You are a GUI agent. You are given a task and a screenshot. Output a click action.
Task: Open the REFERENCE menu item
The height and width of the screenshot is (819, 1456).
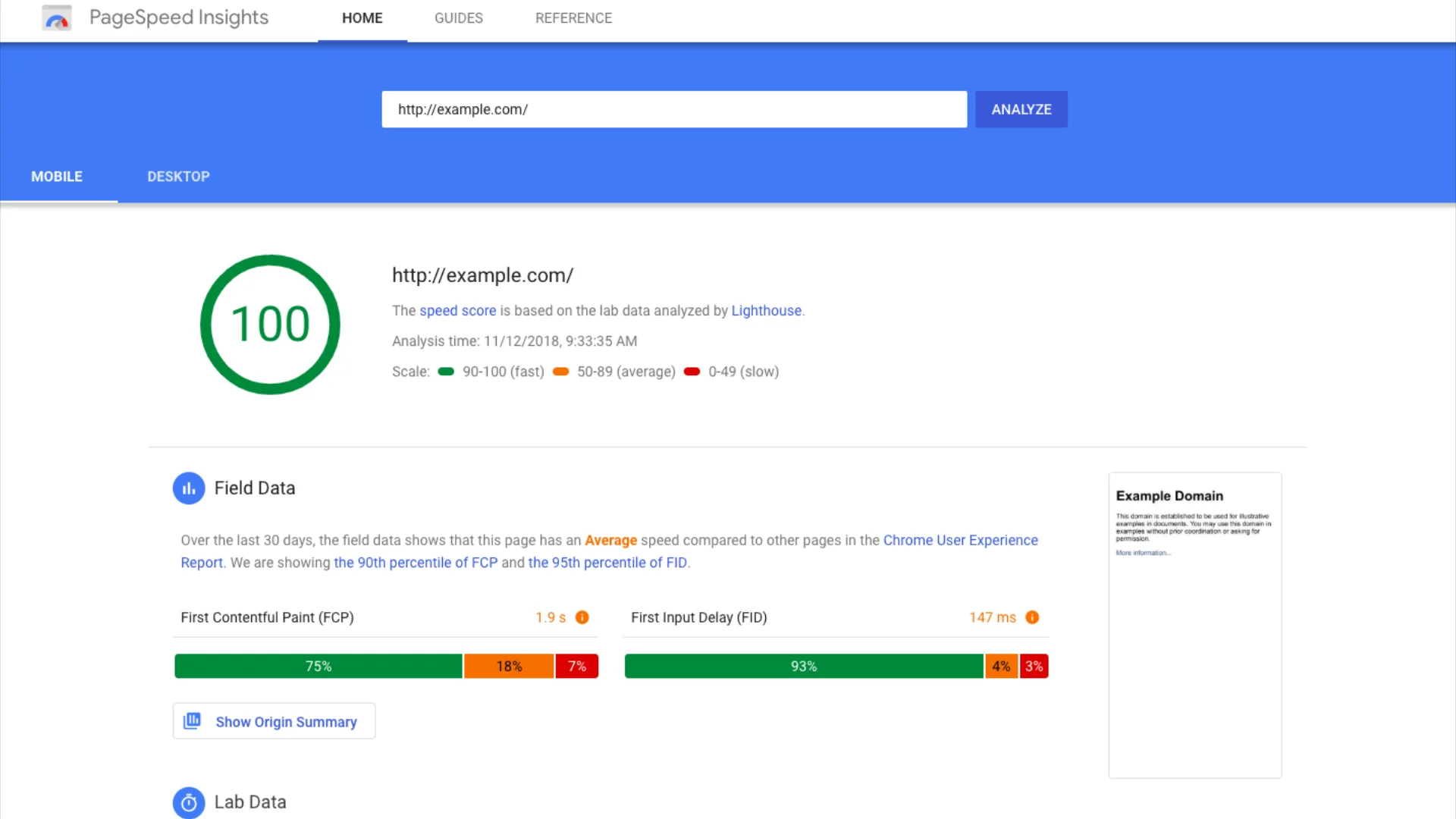573,17
